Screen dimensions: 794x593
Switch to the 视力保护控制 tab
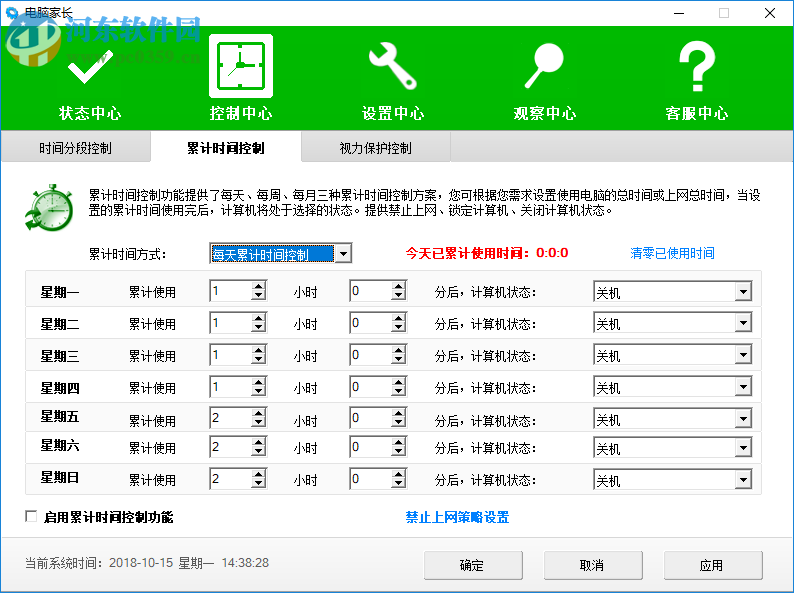[x=376, y=148]
